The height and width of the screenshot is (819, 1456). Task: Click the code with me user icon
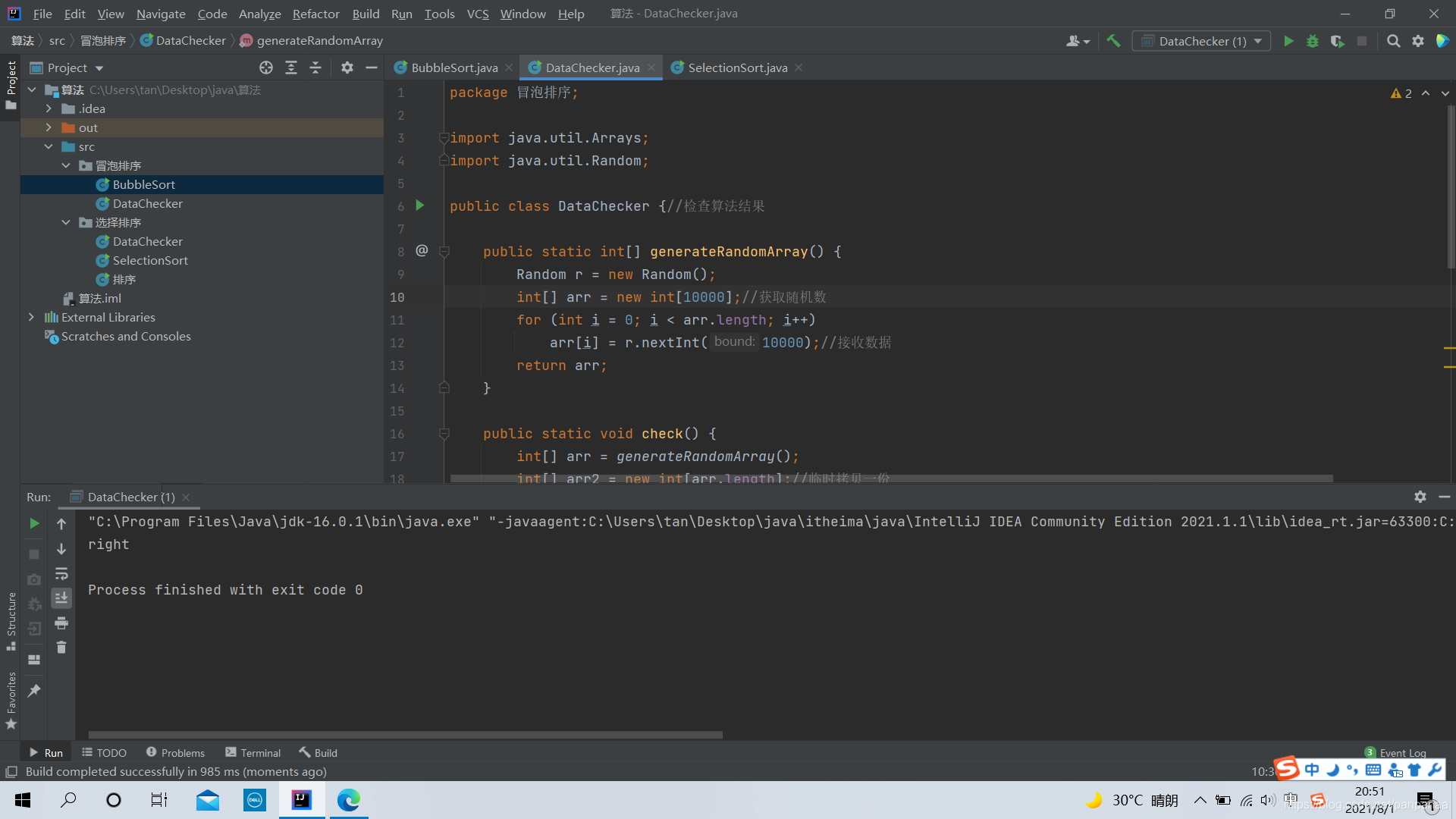[x=1078, y=41]
